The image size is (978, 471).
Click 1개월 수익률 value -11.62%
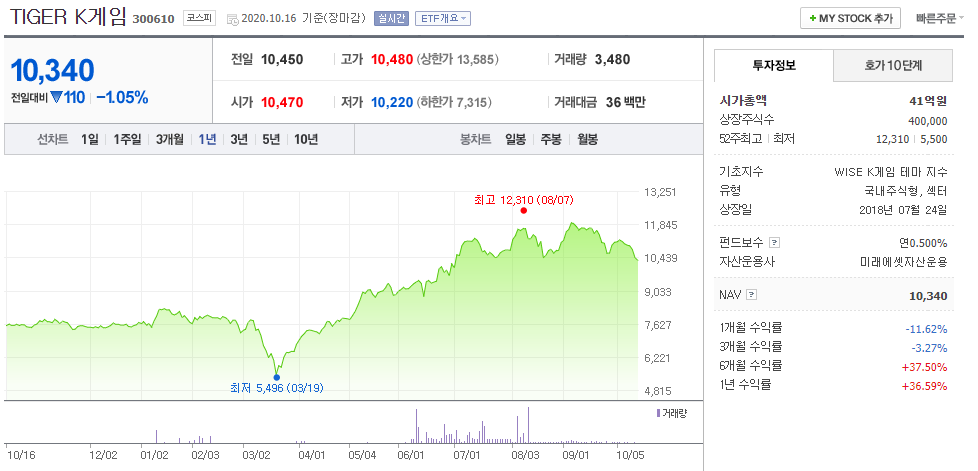tap(926, 329)
